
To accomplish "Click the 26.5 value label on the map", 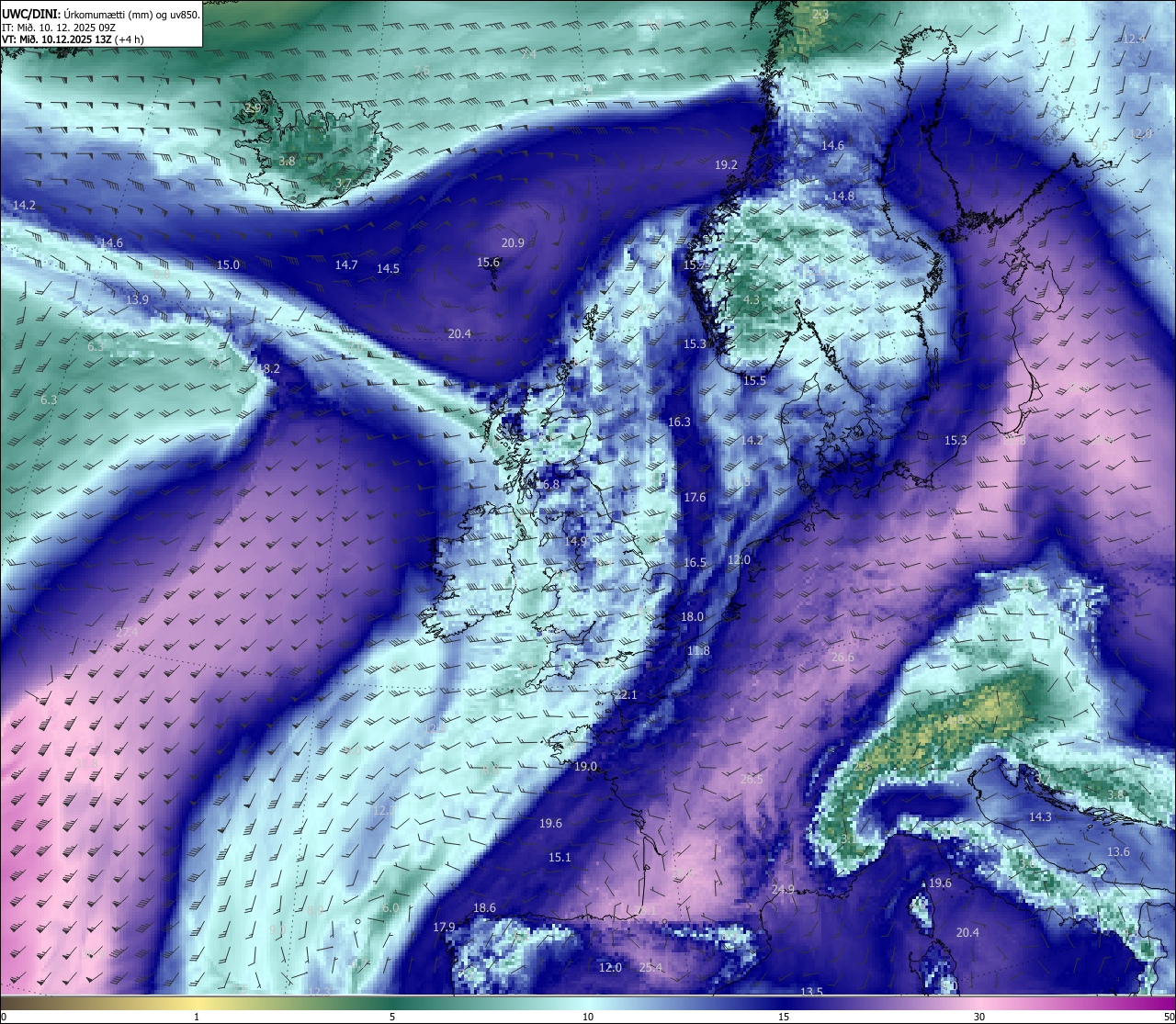I will (x=752, y=780).
